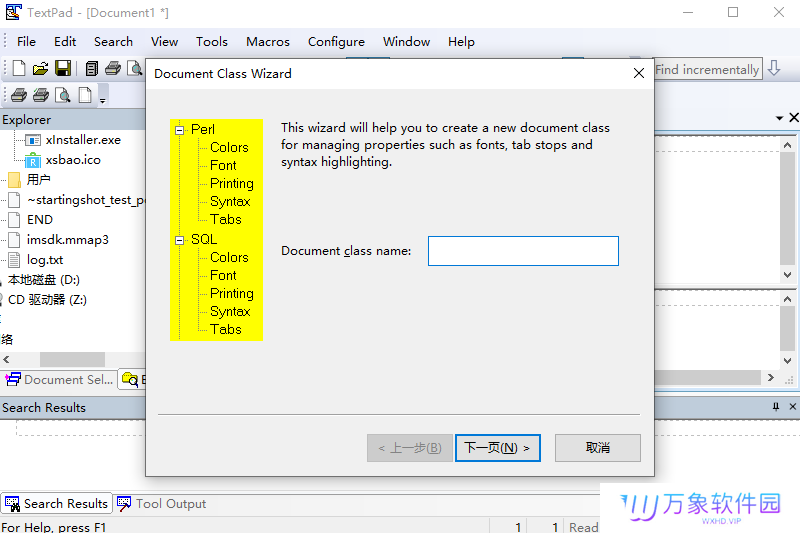Click upper pane scroll up arrow
This screenshot has width=800, height=533.
pos(787,145)
